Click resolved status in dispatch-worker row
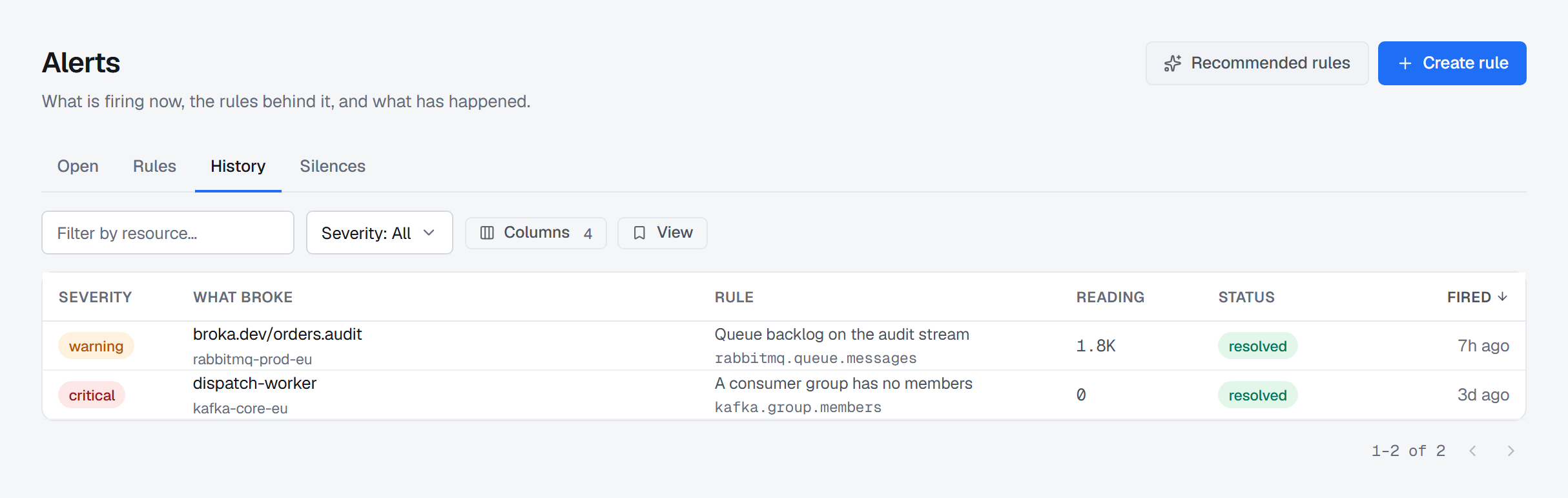The height and width of the screenshot is (498, 1568). pos(1258,395)
